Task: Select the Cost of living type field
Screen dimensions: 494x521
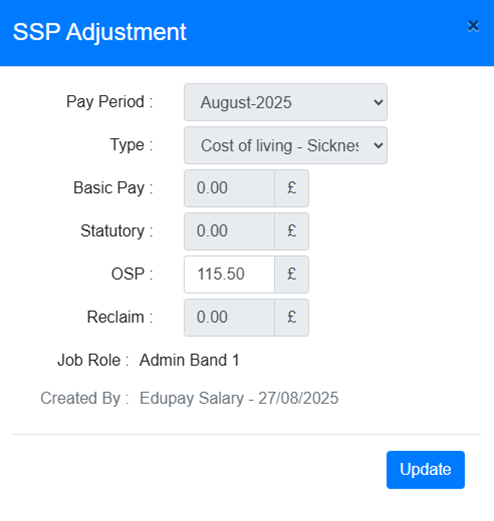Action: click(286, 145)
